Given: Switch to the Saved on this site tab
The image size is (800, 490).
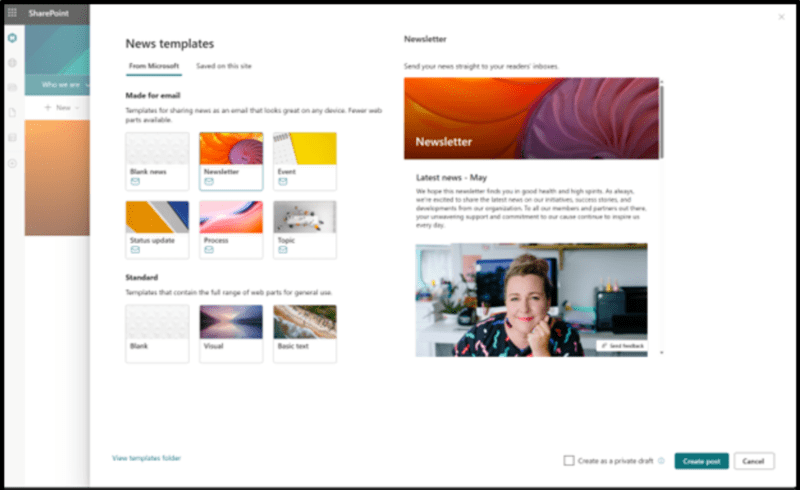Looking at the screenshot, I should [223, 66].
